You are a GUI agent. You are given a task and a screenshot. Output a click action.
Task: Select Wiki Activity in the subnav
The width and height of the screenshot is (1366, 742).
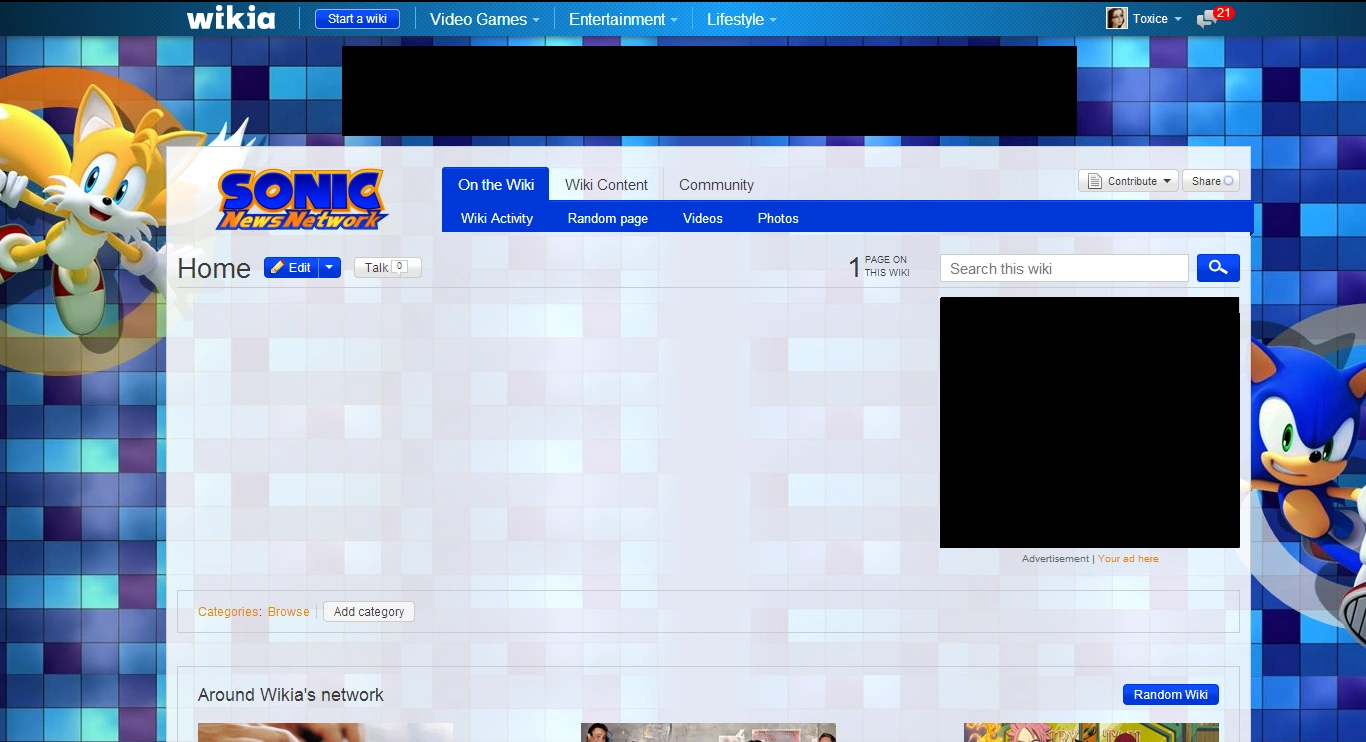(497, 218)
